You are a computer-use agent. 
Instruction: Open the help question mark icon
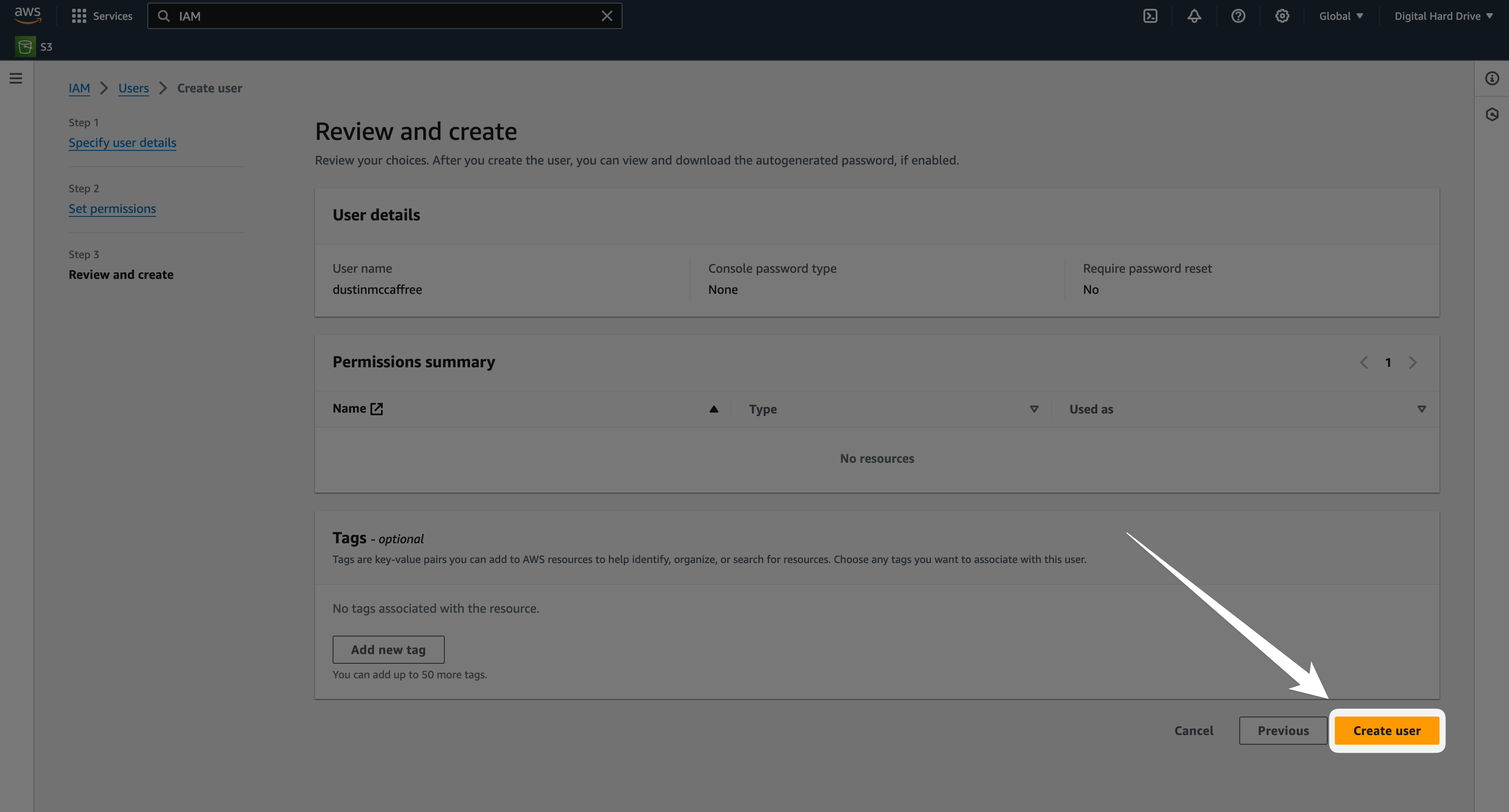[1238, 16]
